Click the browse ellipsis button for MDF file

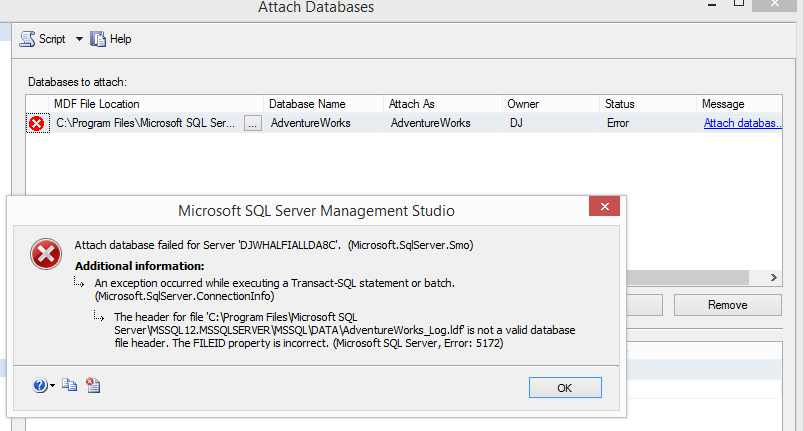coord(253,124)
